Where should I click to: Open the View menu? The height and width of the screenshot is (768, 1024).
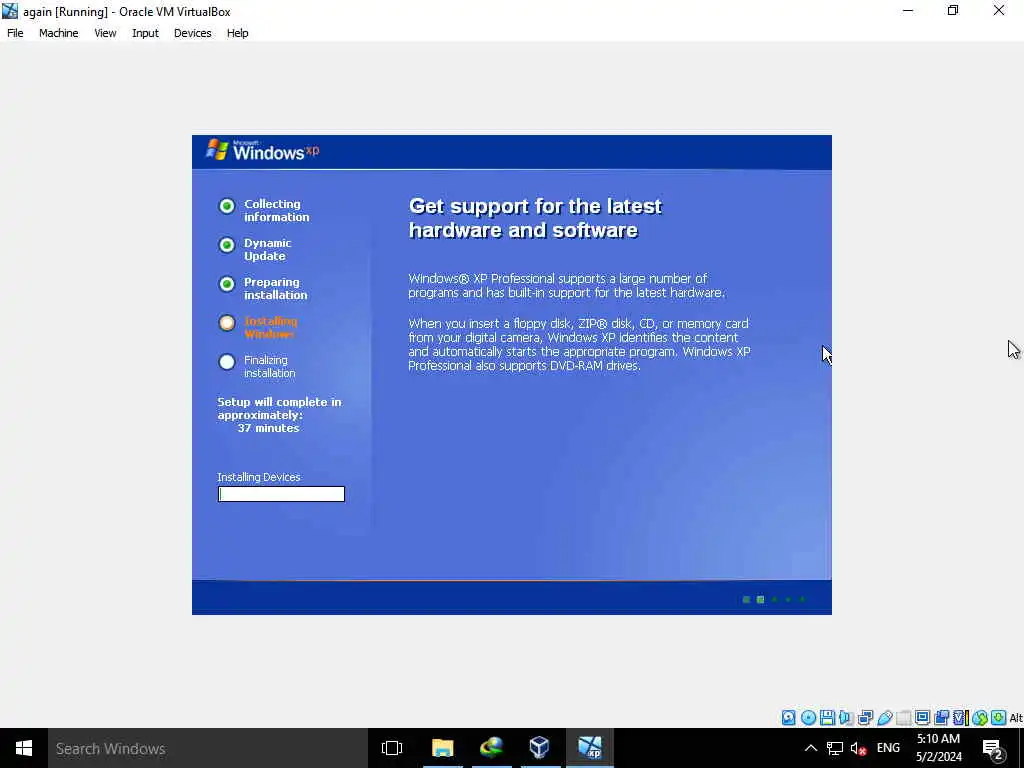click(105, 33)
